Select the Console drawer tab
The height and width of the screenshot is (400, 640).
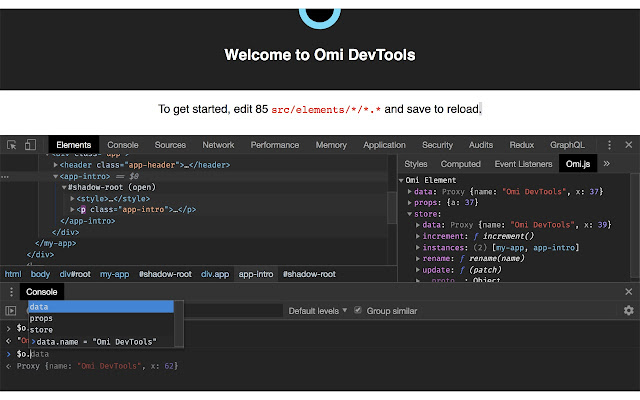click(x=42, y=292)
